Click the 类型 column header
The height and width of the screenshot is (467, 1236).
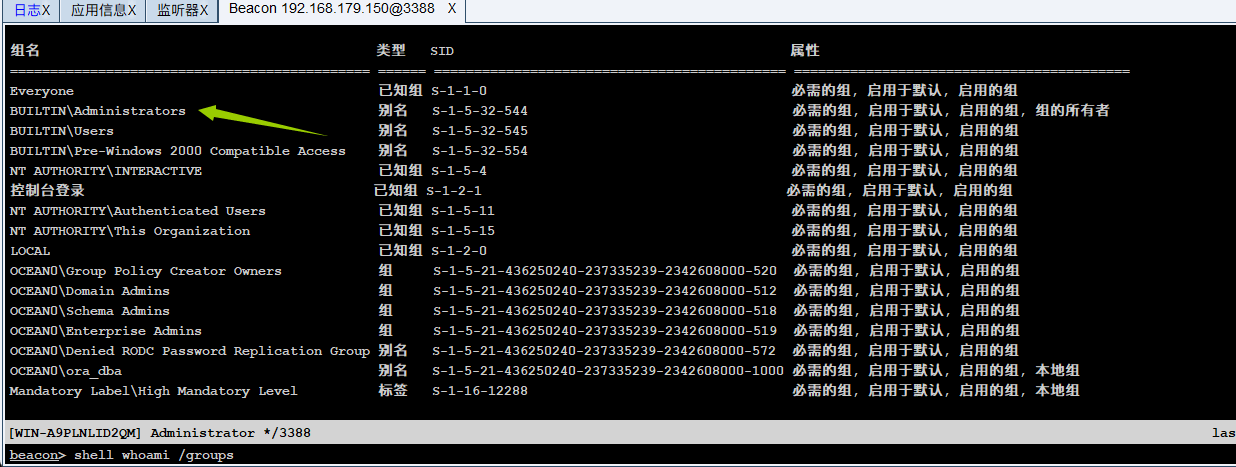[391, 50]
